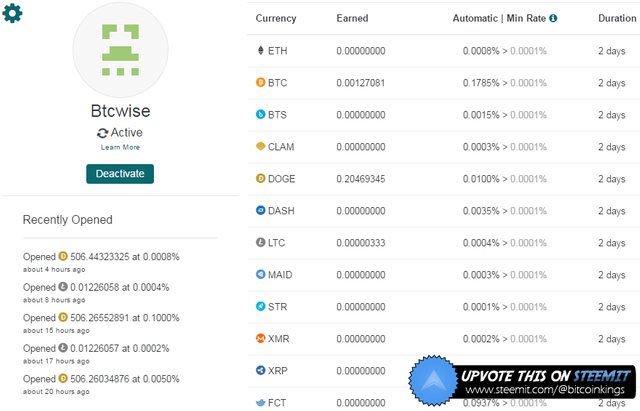640x411 pixels.
Task: Click the DOGE currency icon
Action: point(260,178)
